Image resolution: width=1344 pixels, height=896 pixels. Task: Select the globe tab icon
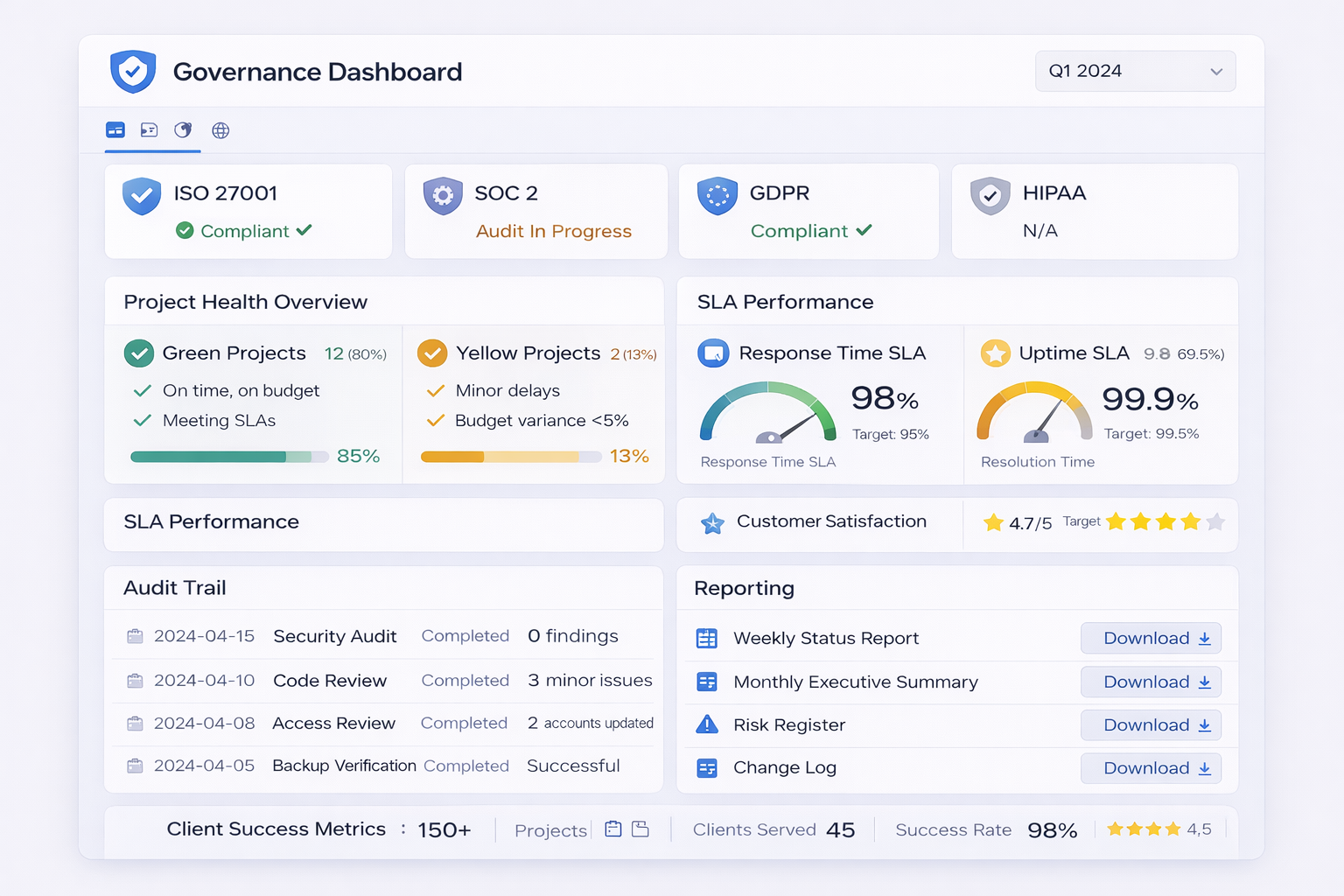pos(220,129)
